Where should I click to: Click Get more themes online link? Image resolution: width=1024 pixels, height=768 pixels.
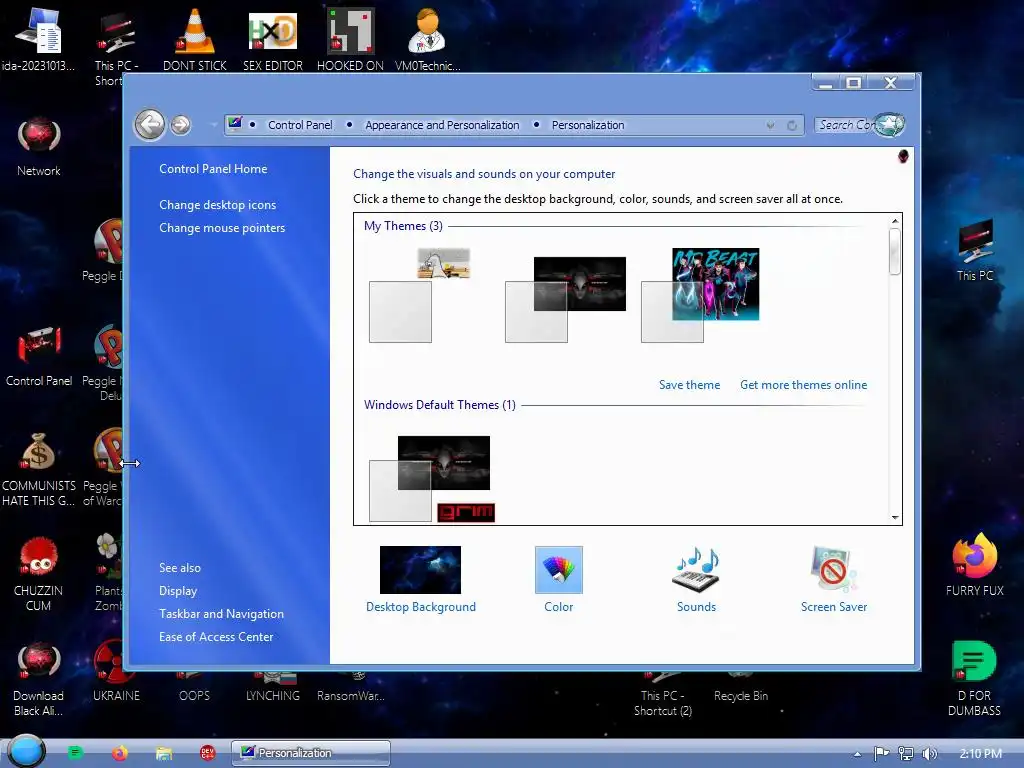click(x=803, y=385)
